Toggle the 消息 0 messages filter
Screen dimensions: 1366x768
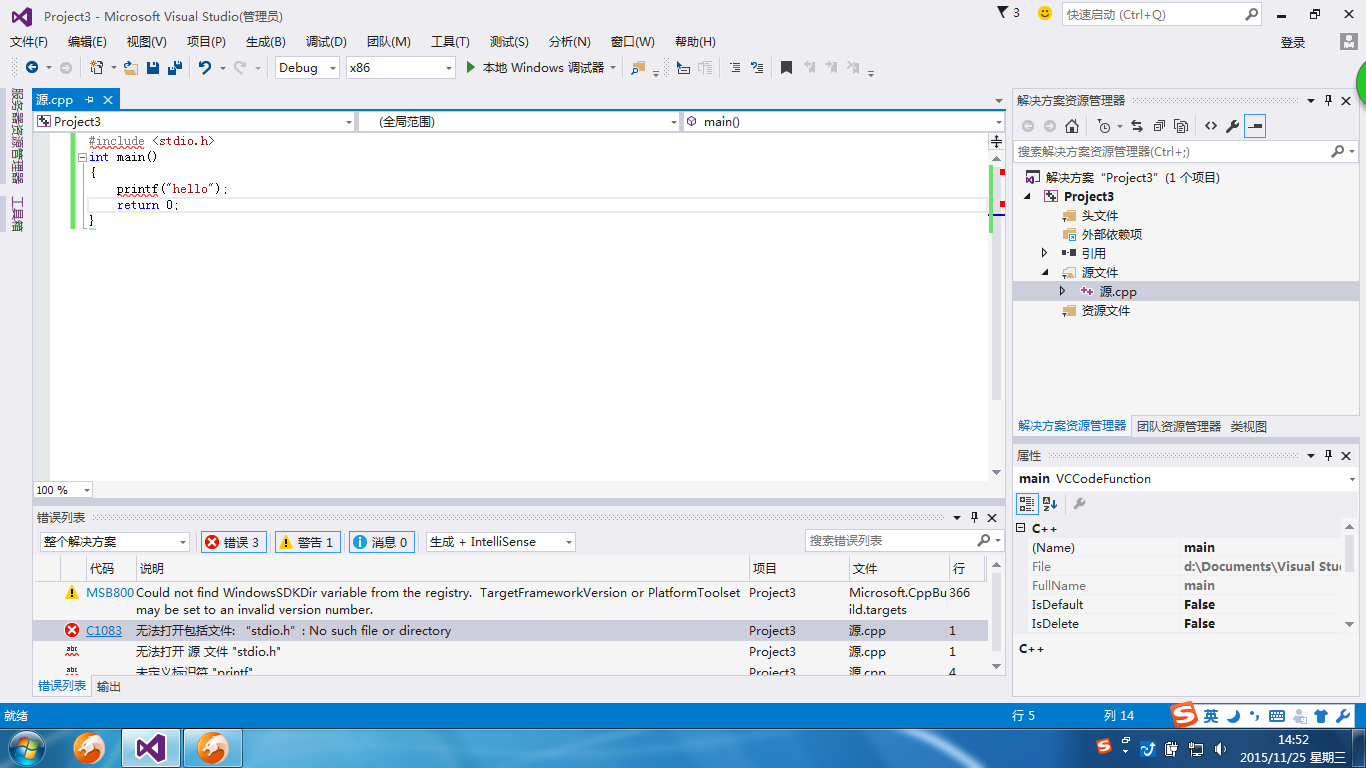point(381,542)
